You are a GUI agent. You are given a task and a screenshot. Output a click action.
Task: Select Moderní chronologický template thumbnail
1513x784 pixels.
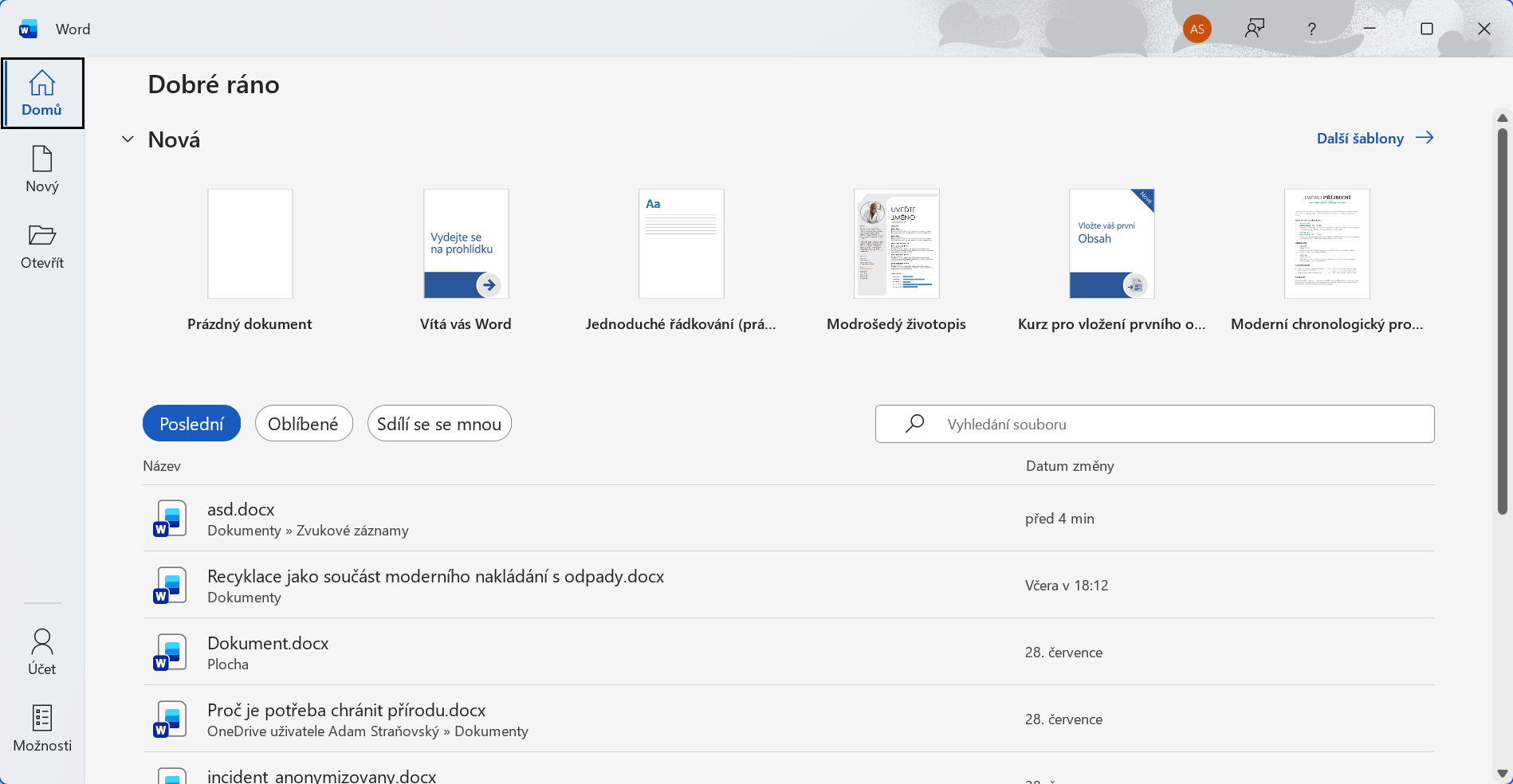(1327, 244)
